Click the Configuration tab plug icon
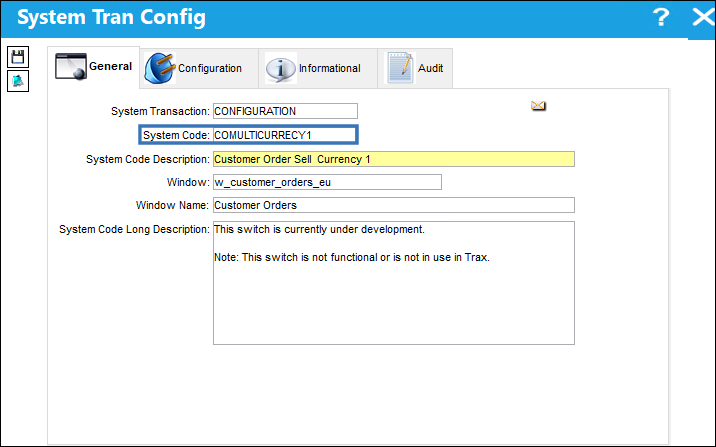Image resolution: width=716 pixels, height=447 pixels. tap(160, 68)
